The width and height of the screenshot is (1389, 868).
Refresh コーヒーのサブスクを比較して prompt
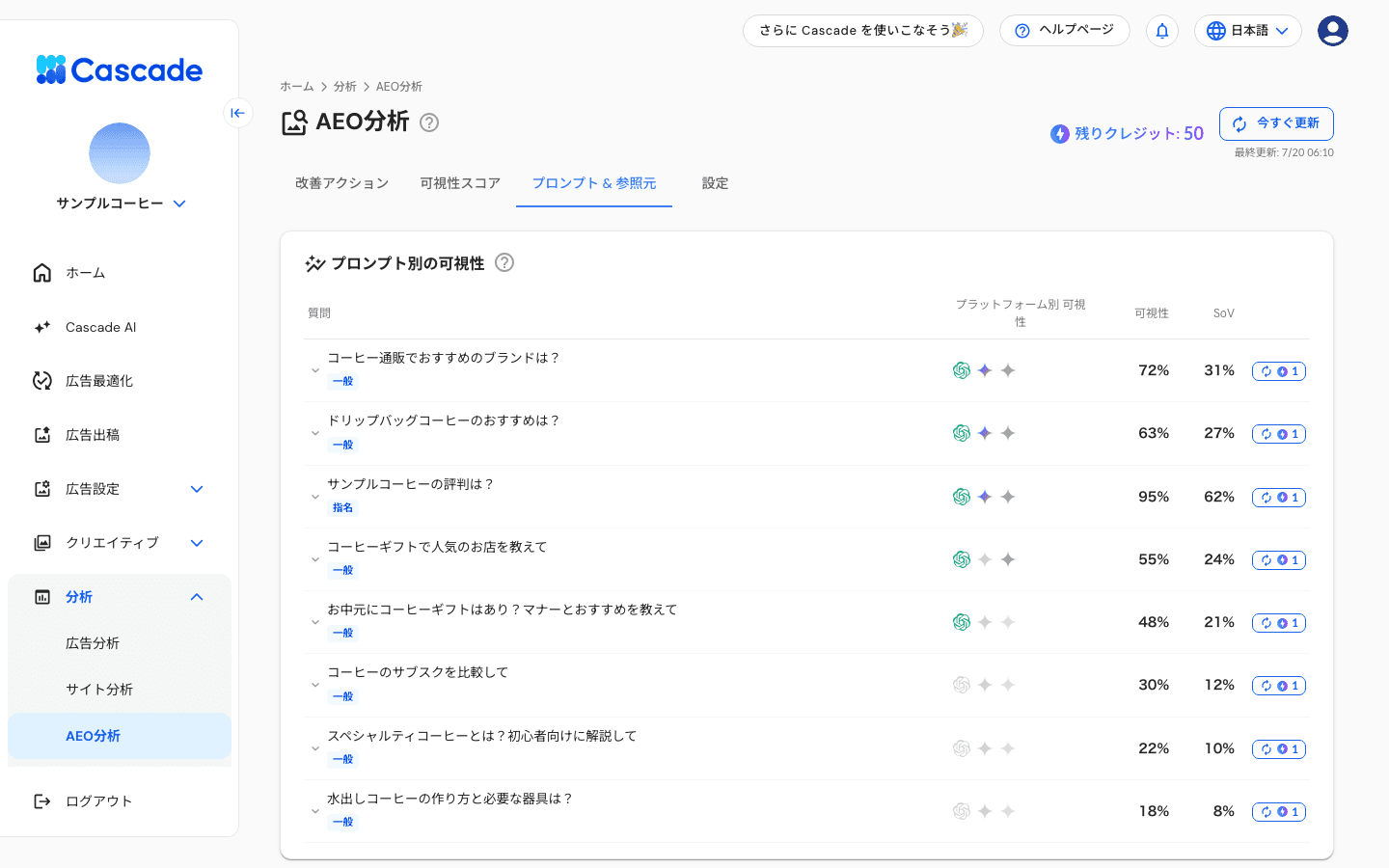1279,686
